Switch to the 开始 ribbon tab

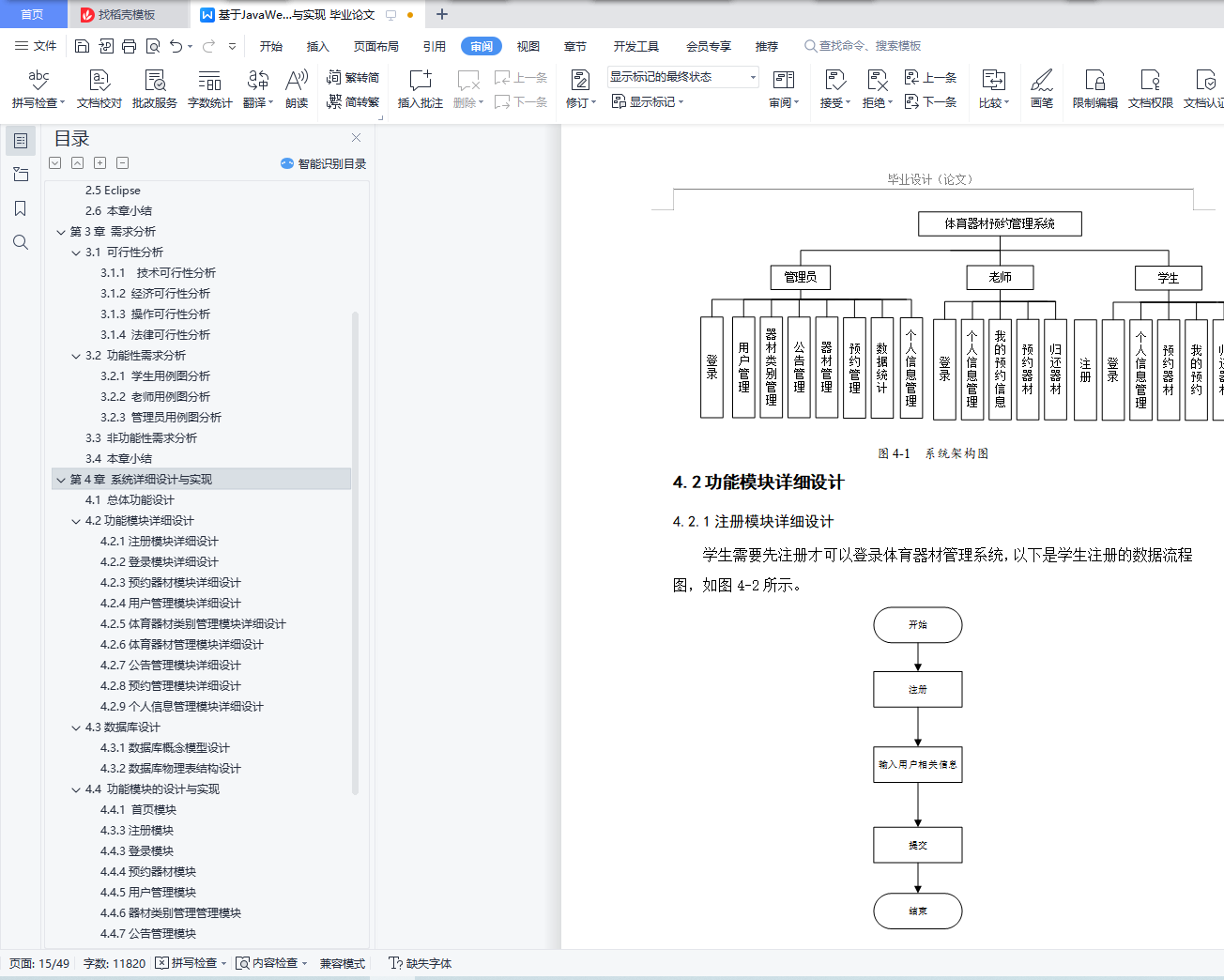pos(271,46)
